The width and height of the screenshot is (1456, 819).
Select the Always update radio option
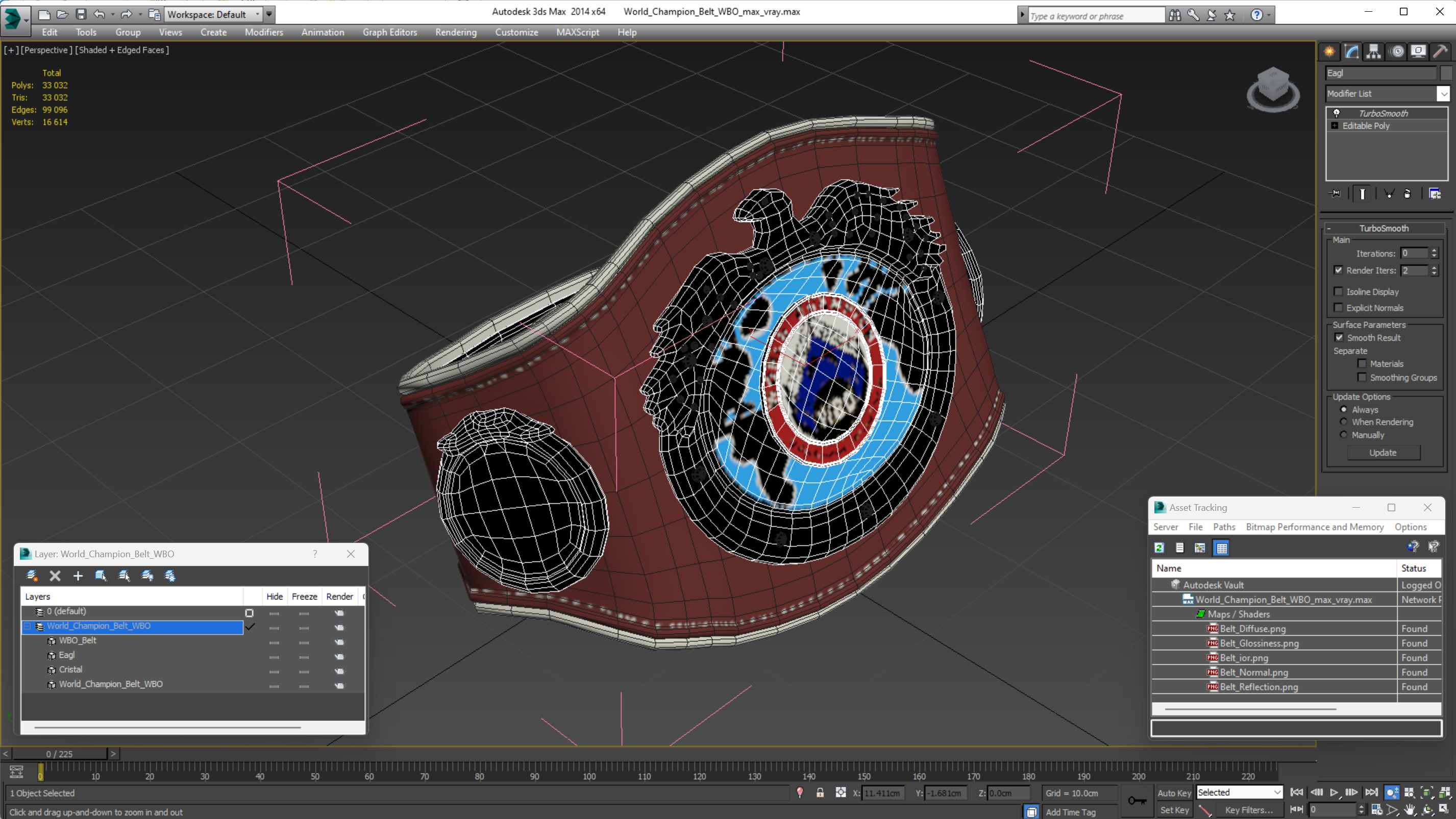pyautogui.click(x=1344, y=409)
